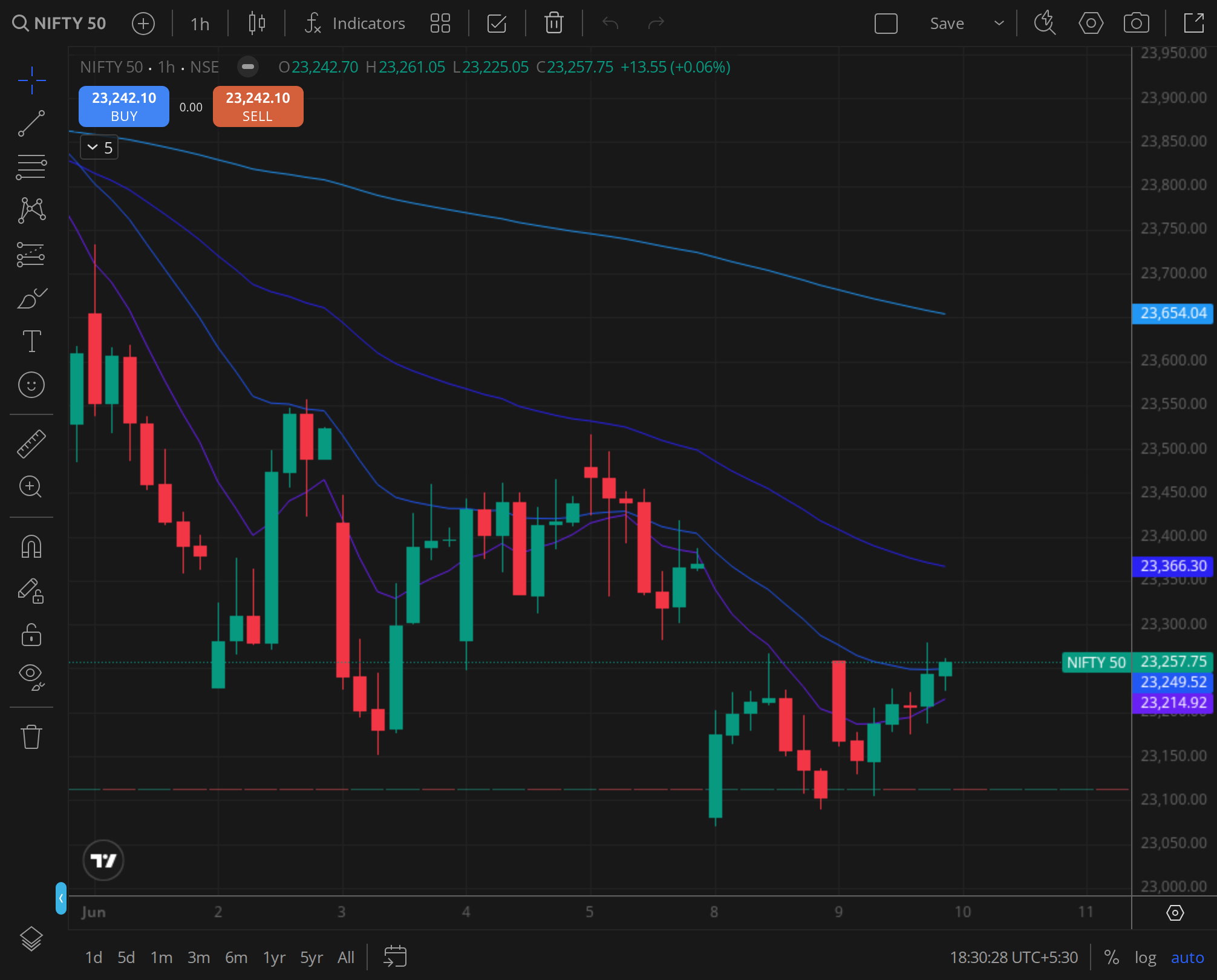Click the 23,654.04 moving average label
Screen dimensions: 1217x980
[x=1173, y=313]
